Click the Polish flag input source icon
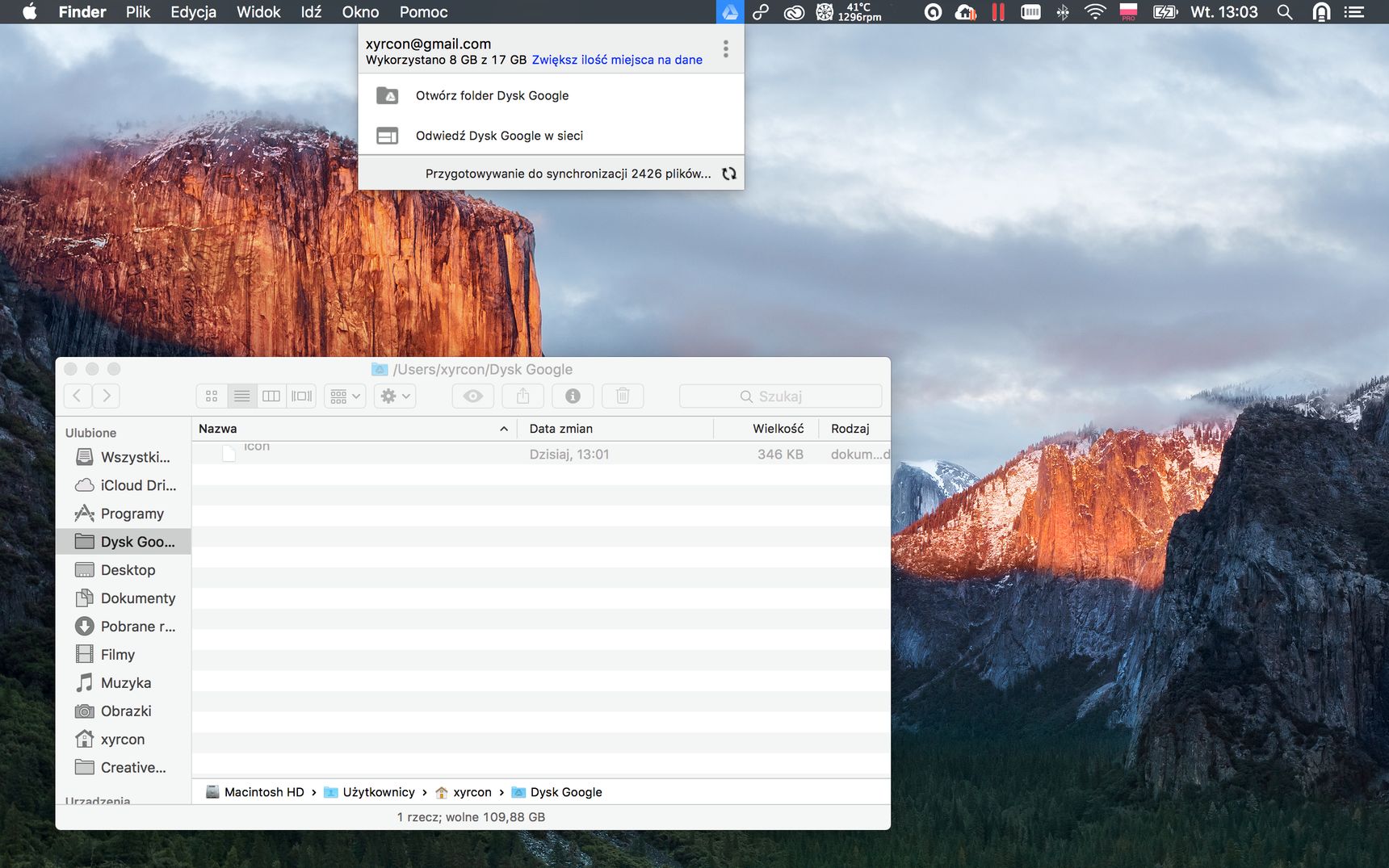This screenshot has width=1389, height=868. (1128, 12)
